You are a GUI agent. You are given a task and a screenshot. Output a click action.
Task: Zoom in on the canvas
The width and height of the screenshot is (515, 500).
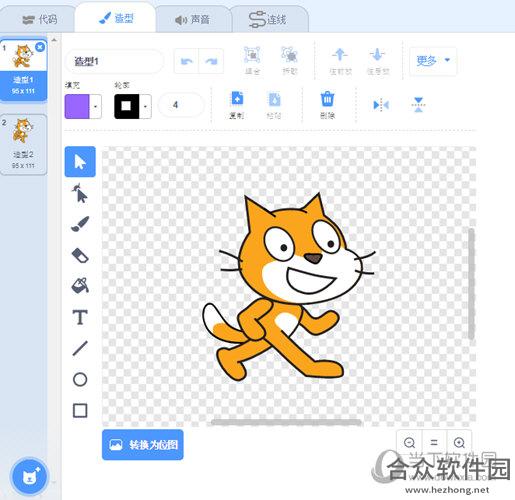click(x=459, y=443)
